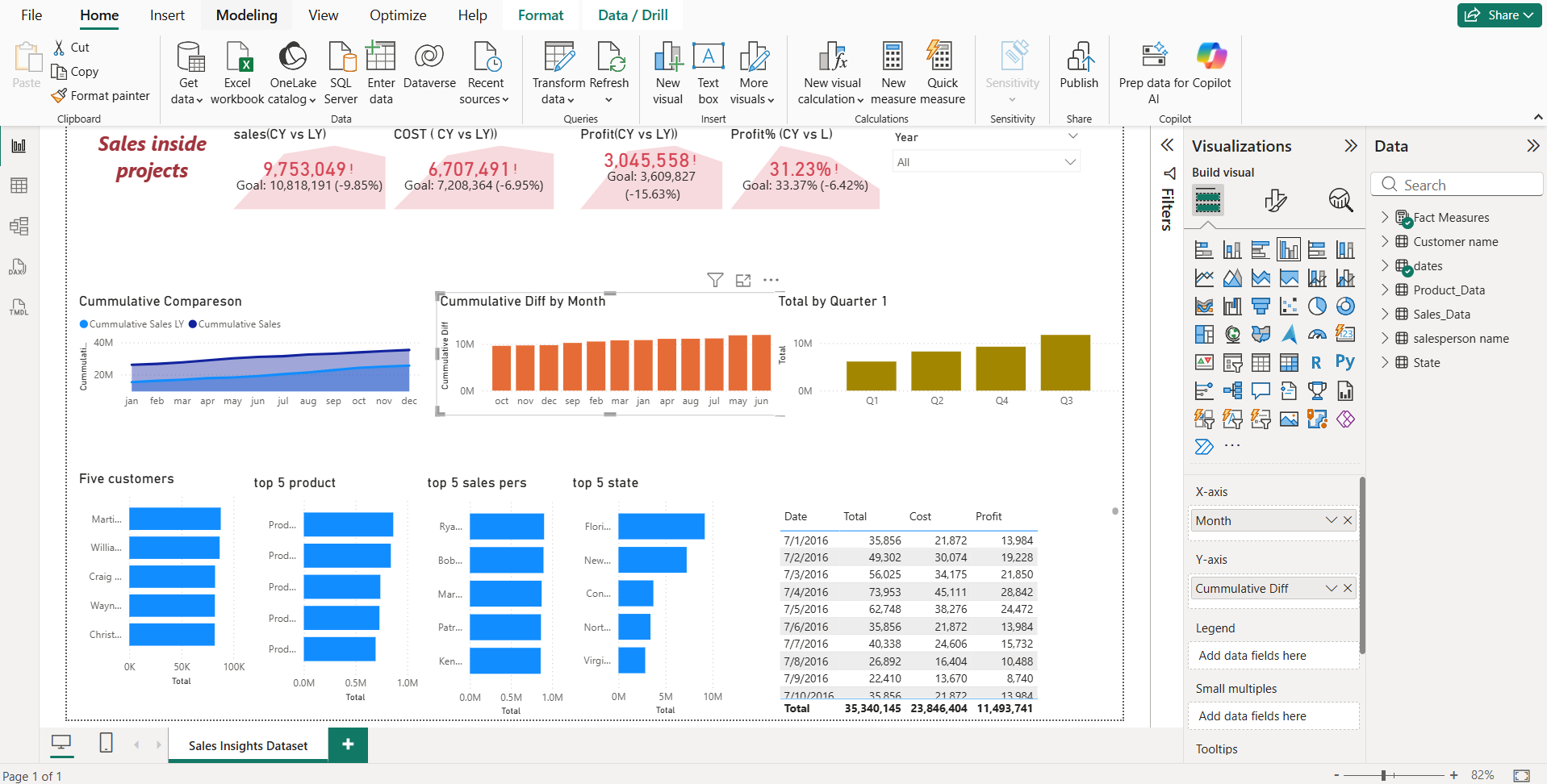Open New measure in the ribbon
The image size is (1547, 784).
(892, 73)
